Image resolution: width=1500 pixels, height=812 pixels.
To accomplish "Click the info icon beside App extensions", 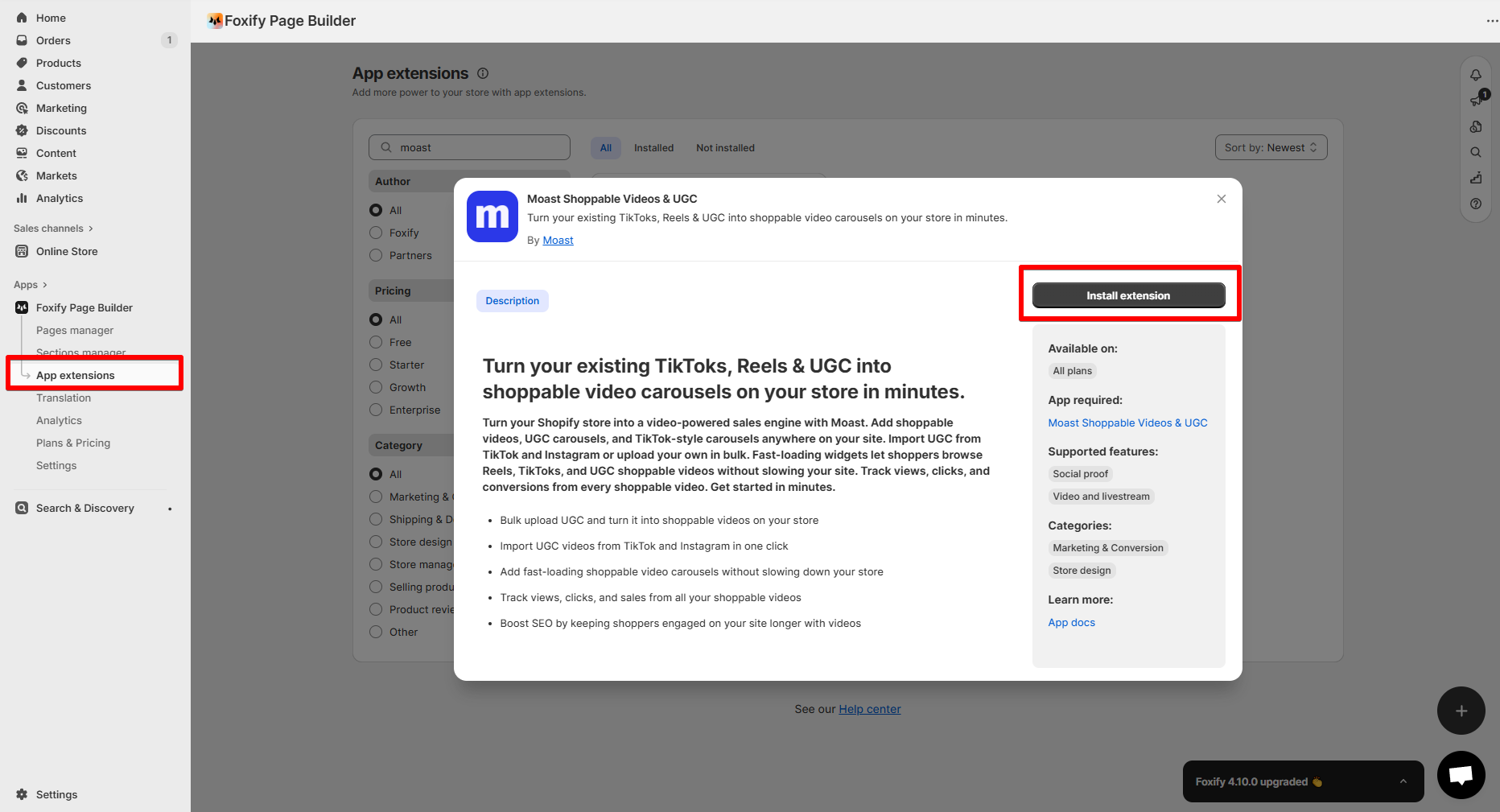I will point(483,73).
